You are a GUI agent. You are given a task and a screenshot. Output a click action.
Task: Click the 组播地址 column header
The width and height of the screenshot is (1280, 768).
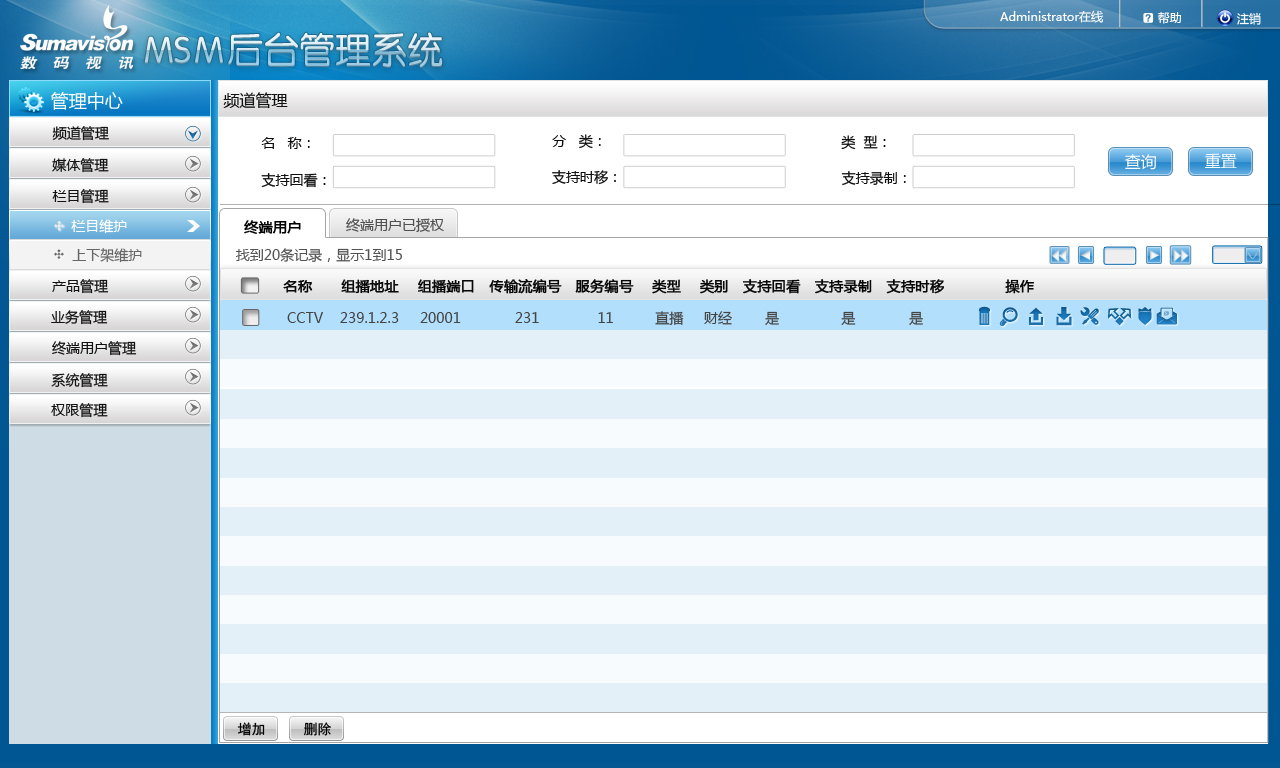pyautogui.click(x=369, y=286)
